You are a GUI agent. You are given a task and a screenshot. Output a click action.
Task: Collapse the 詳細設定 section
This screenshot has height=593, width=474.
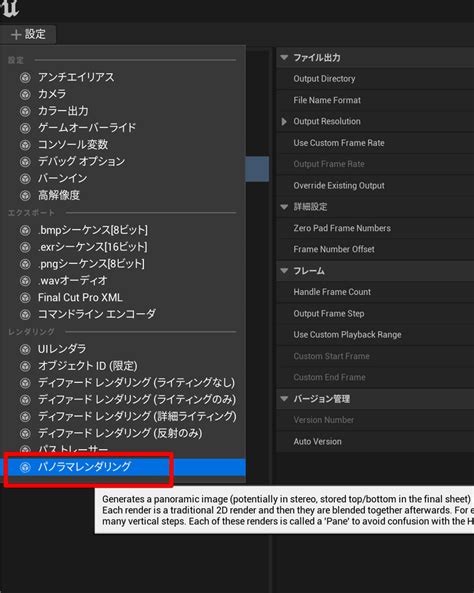284,207
